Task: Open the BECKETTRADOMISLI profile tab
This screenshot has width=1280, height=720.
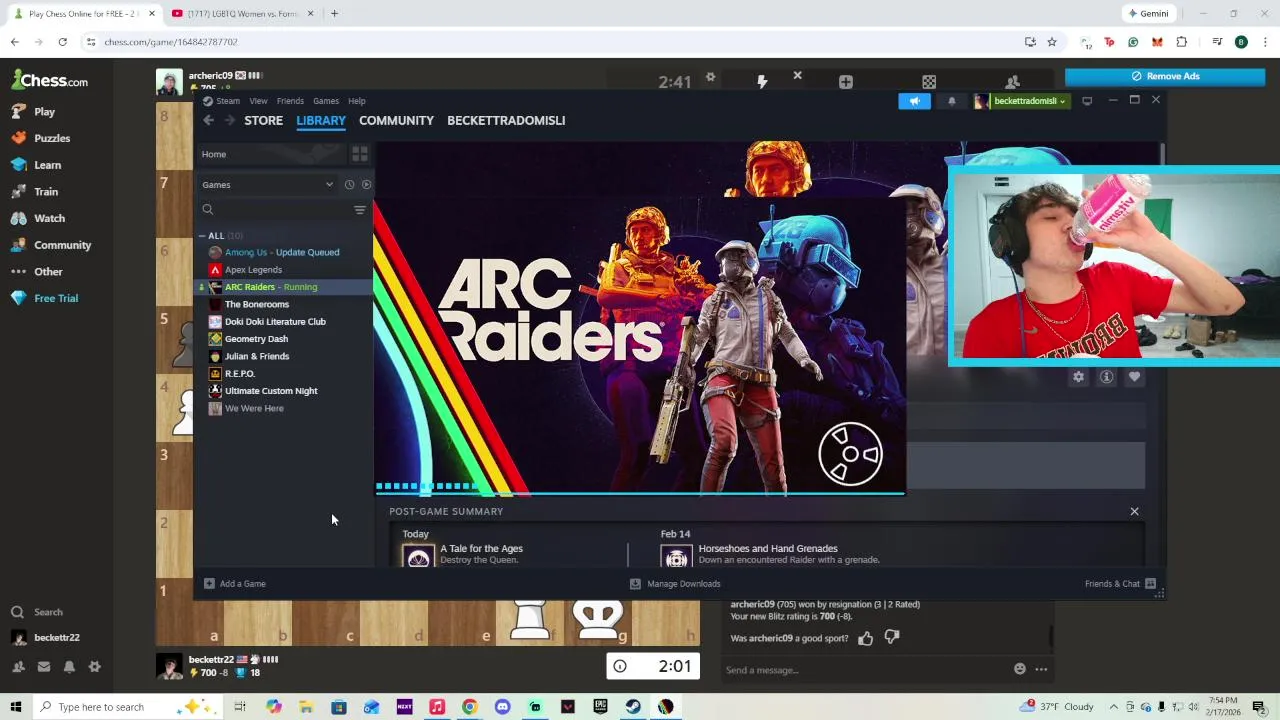Action: pyautogui.click(x=506, y=120)
